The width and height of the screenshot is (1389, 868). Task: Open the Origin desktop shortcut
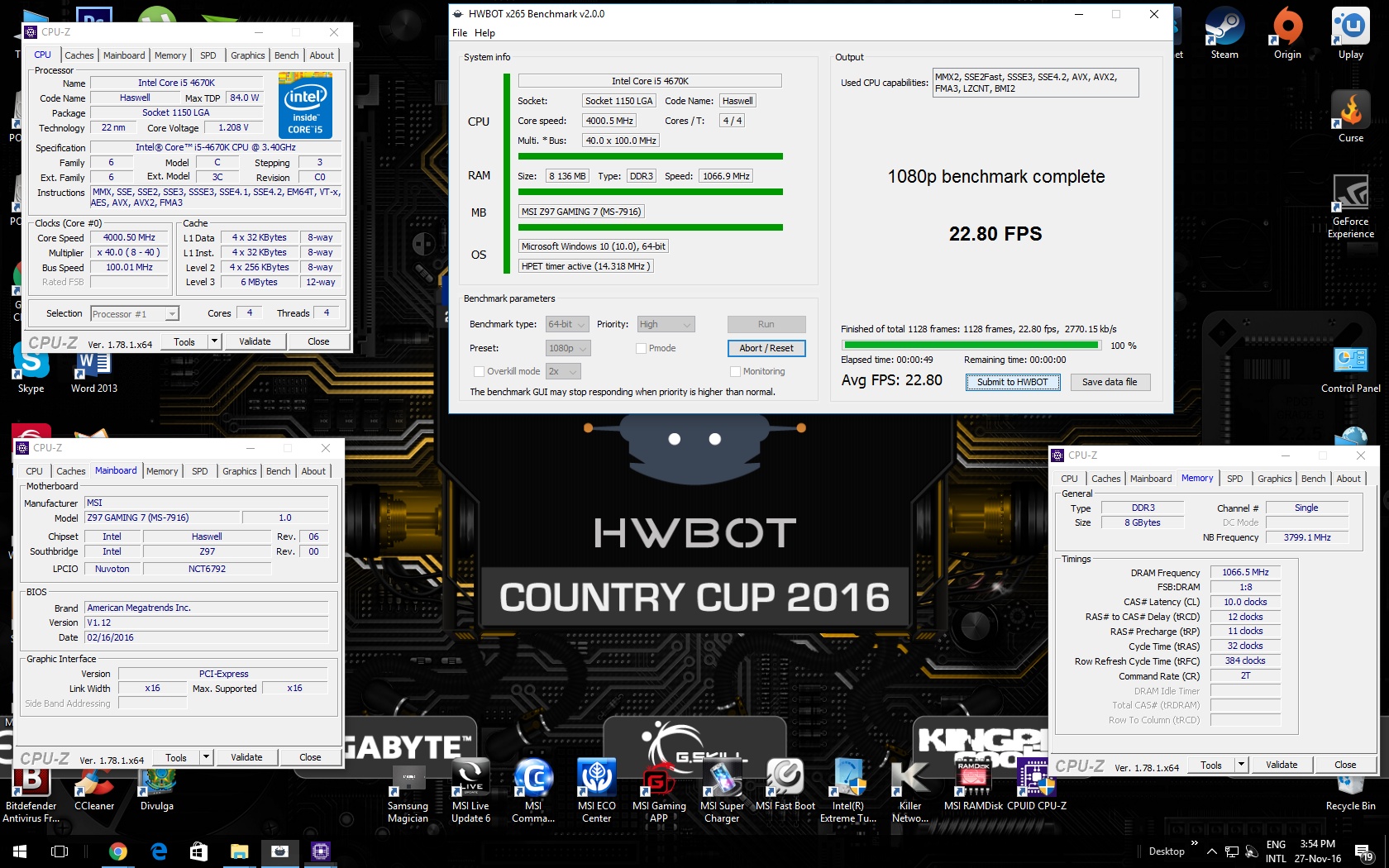[x=1287, y=33]
